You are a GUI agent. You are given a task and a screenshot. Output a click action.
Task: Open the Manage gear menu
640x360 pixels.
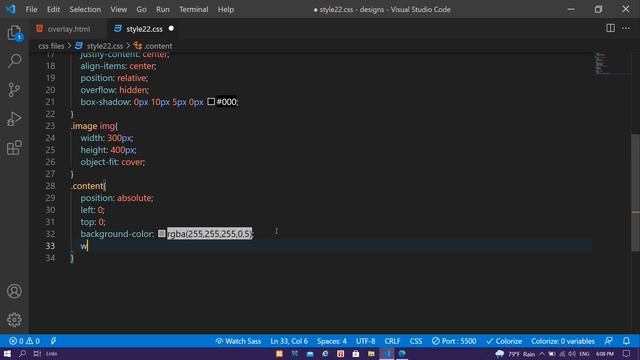click(x=14, y=320)
